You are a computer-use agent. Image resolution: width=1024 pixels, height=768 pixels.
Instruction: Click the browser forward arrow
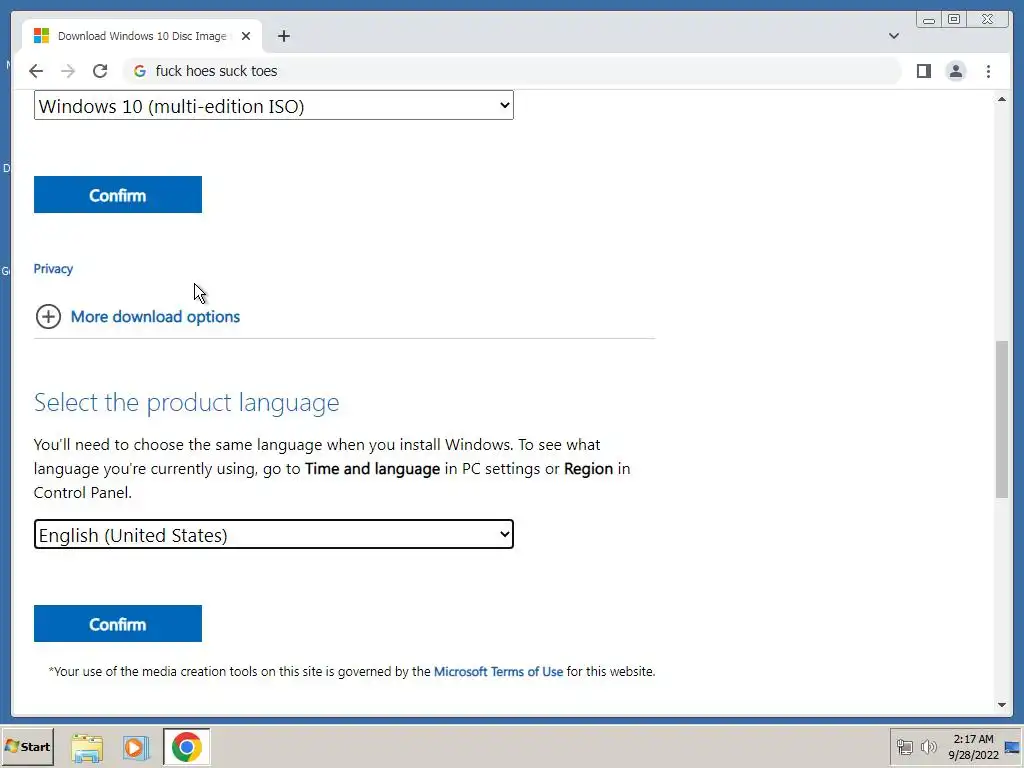[68, 71]
